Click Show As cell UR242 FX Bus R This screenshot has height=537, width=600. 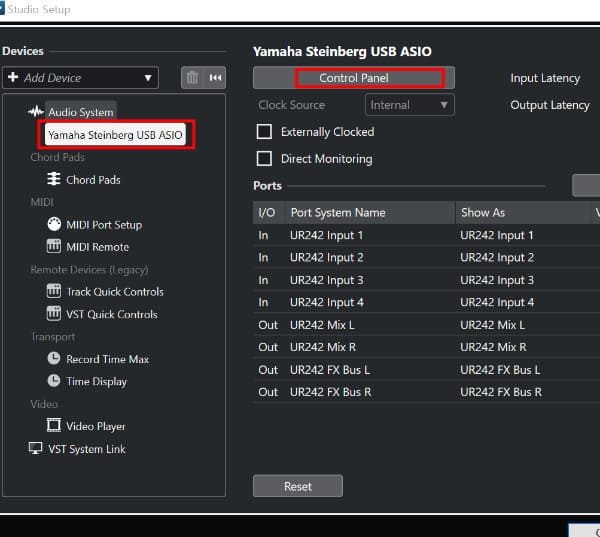point(501,392)
